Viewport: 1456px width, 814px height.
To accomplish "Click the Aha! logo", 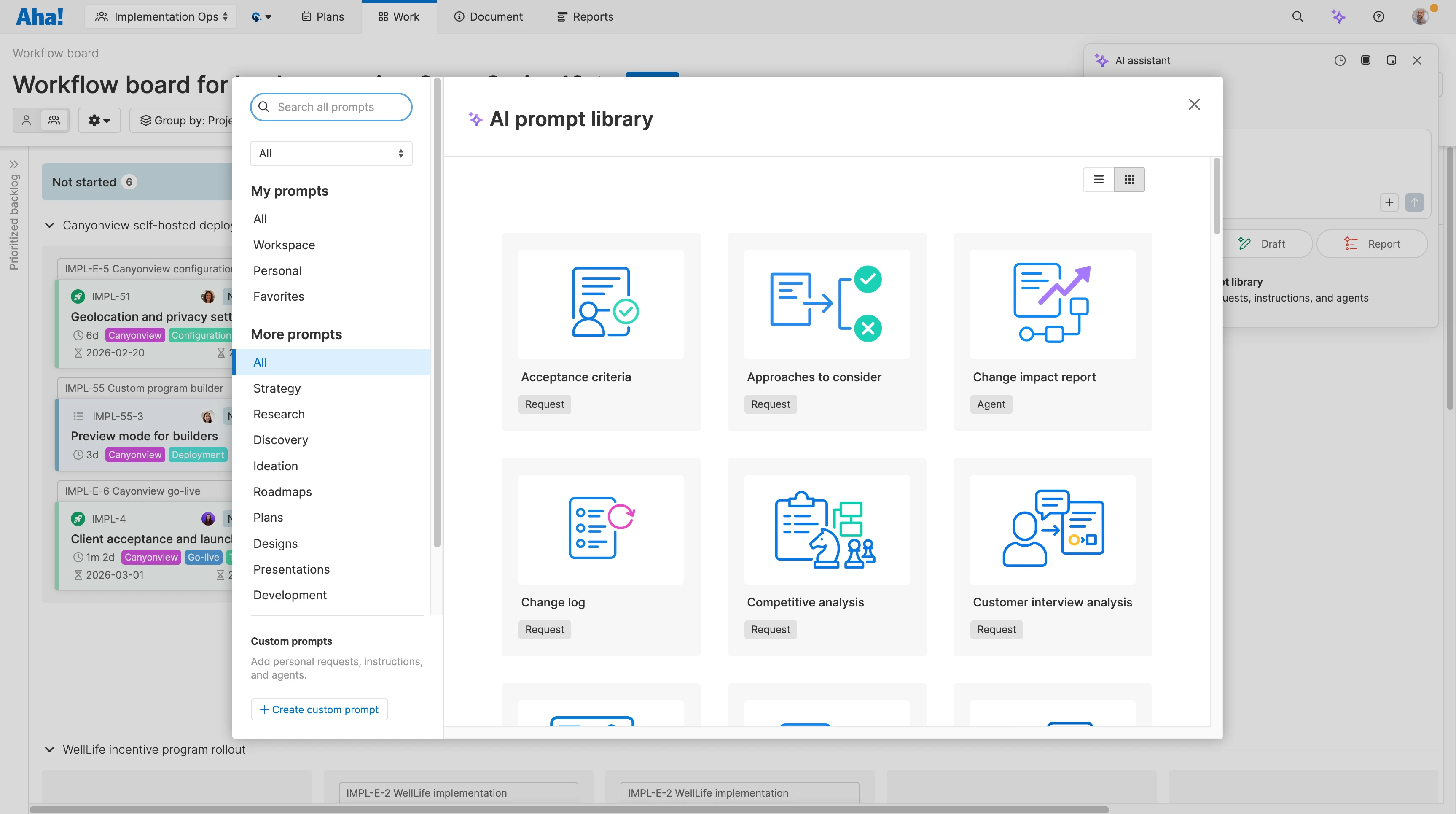I will [39, 16].
